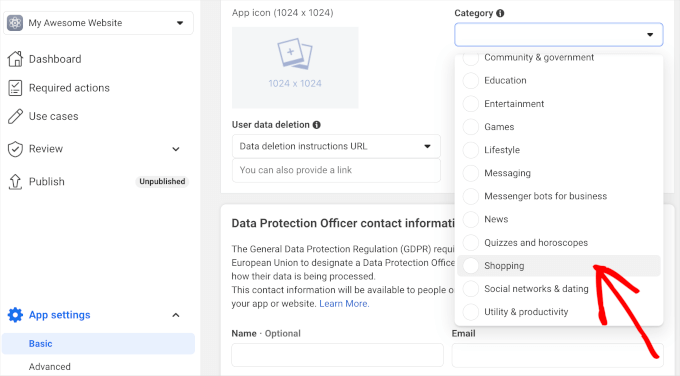Screen dimensions: 680x376
Task: Focus the 'You can also provide a link' field
Action: pyautogui.click(x=336, y=170)
